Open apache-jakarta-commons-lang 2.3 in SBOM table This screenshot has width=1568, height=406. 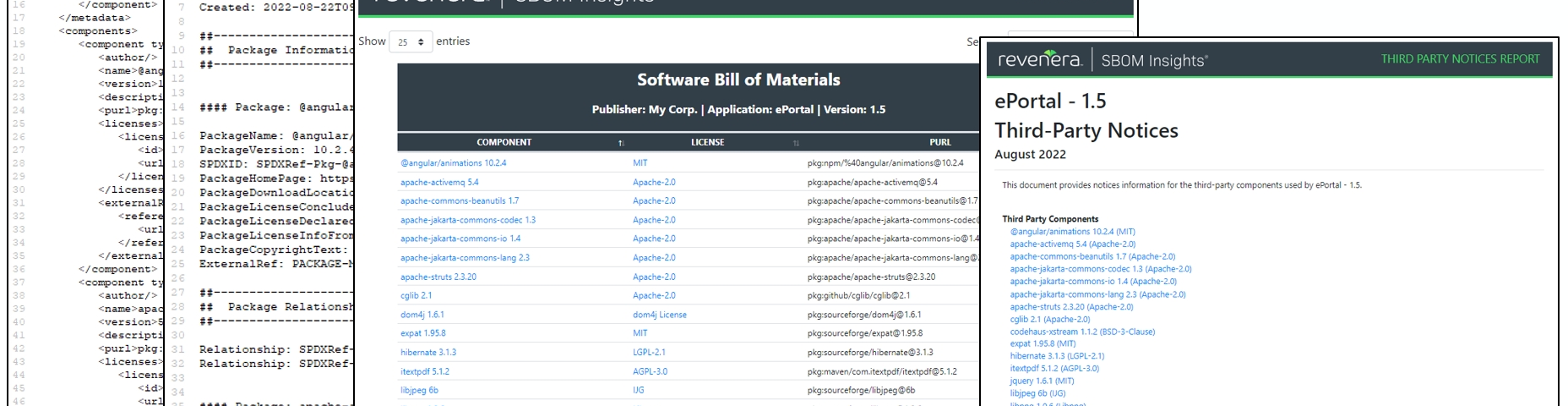click(465, 258)
